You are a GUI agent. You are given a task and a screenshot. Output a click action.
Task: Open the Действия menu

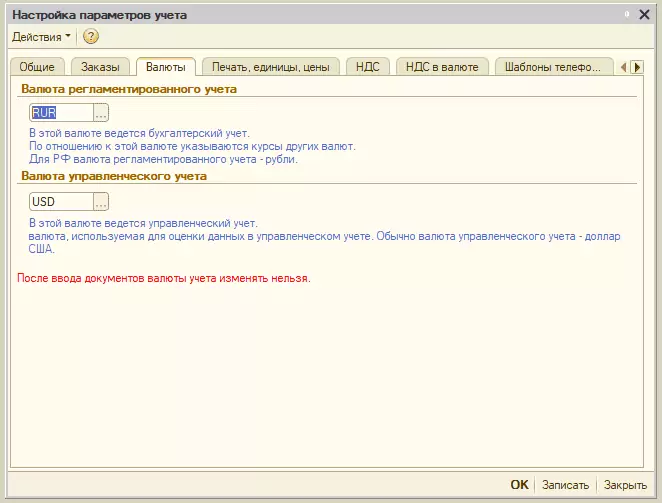tap(41, 37)
